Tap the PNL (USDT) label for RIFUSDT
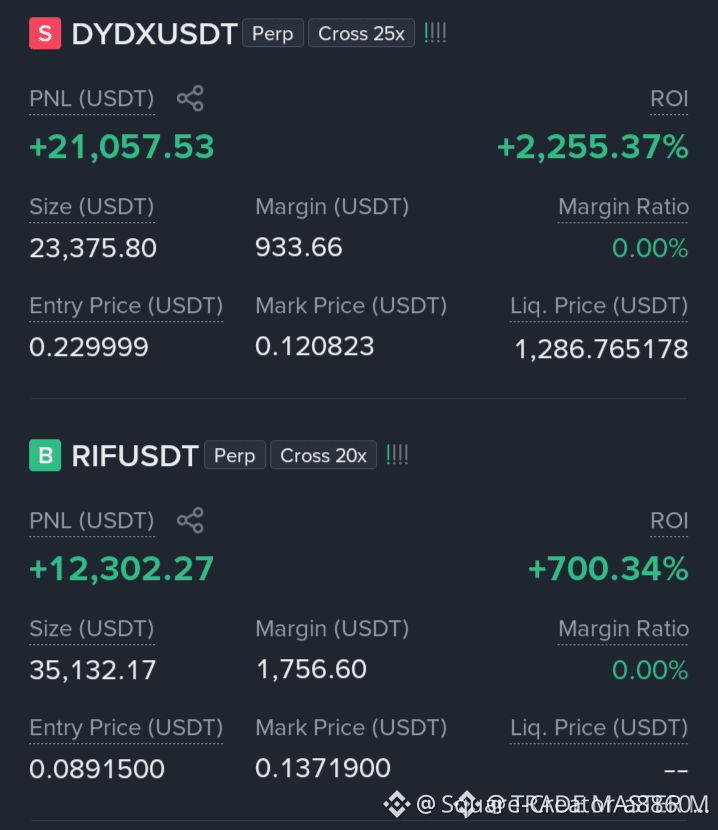Viewport: 718px width, 830px height. pos(92,521)
